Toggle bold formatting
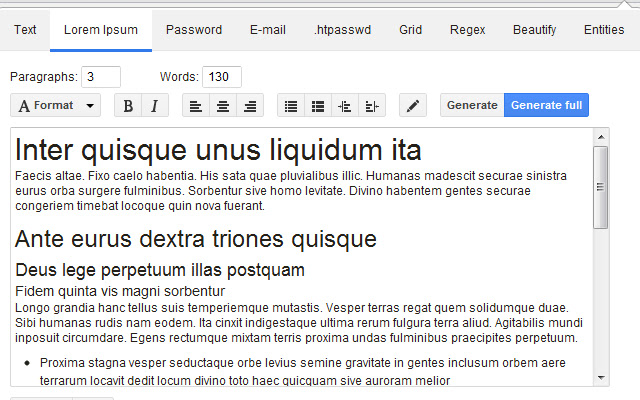The image size is (640, 400). click(x=128, y=105)
